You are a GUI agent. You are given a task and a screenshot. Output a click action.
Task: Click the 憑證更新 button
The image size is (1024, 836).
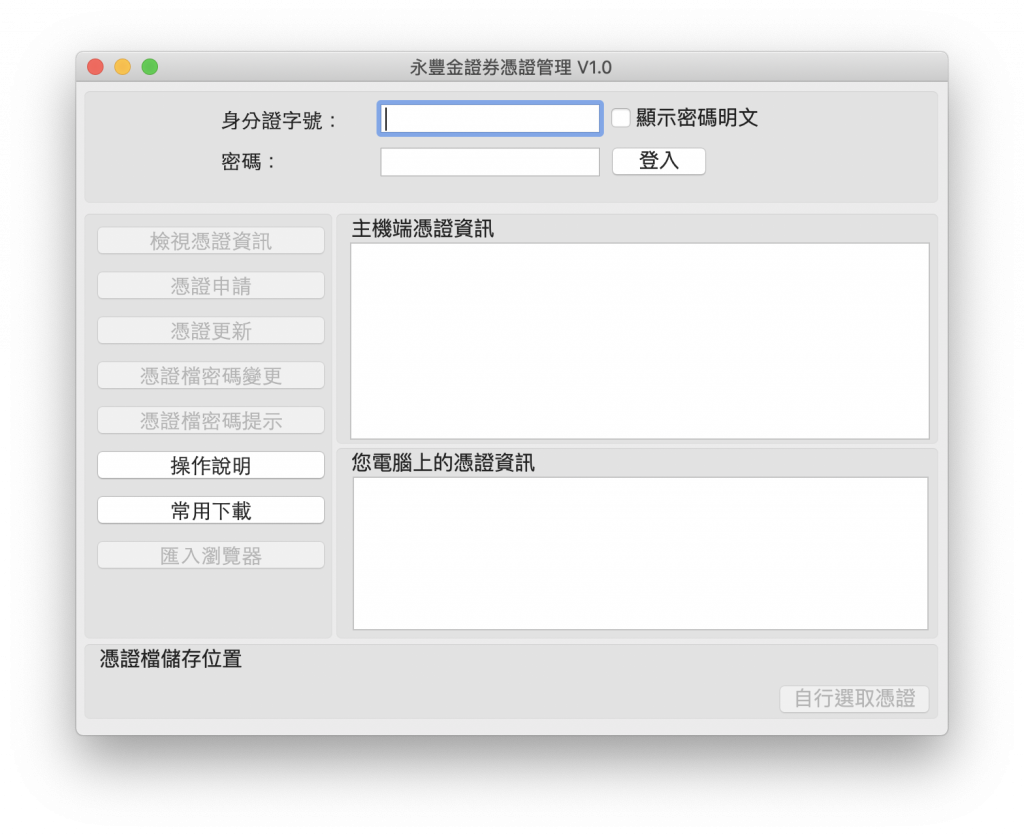point(211,331)
